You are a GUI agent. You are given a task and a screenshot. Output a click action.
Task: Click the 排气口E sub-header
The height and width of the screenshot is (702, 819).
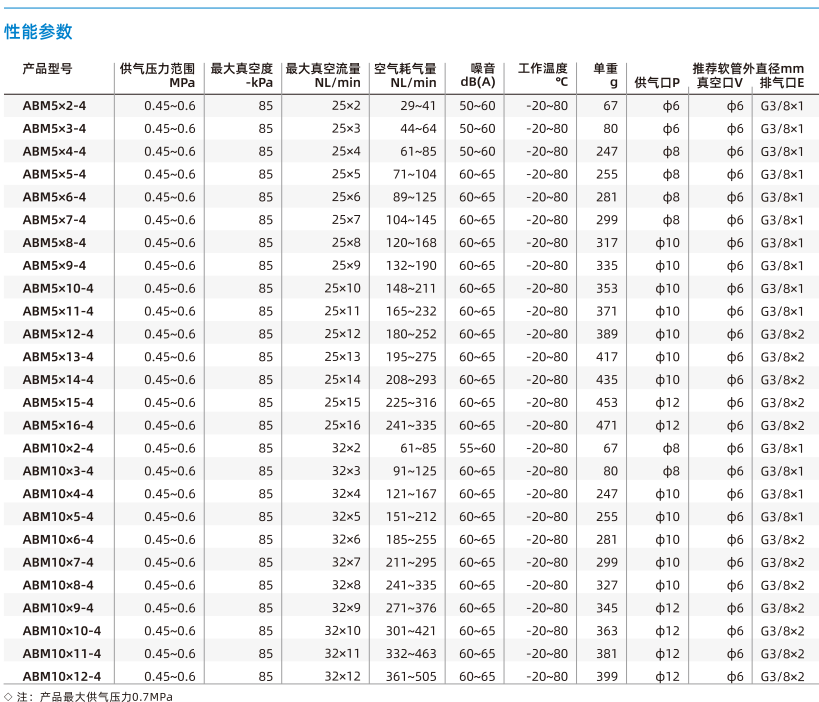pos(782,83)
